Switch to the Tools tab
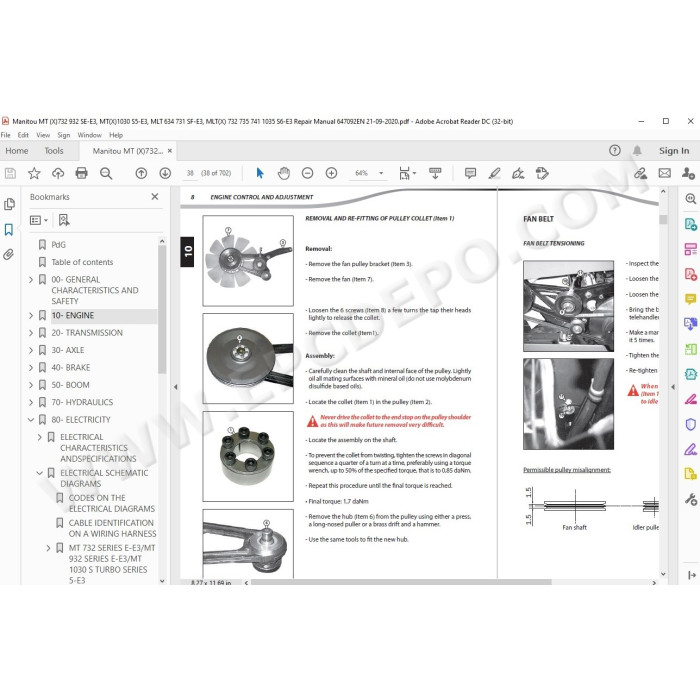 [x=54, y=151]
